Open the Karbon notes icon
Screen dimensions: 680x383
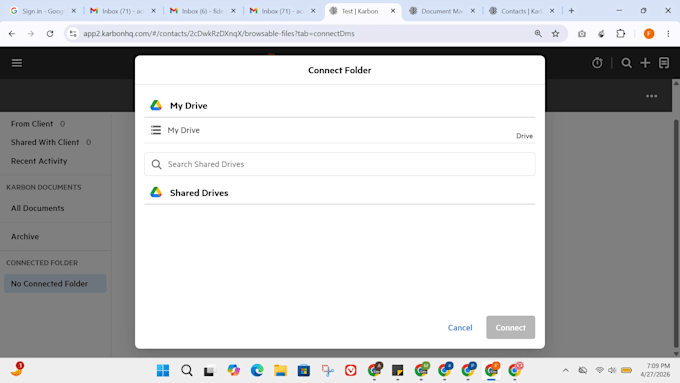tap(664, 63)
